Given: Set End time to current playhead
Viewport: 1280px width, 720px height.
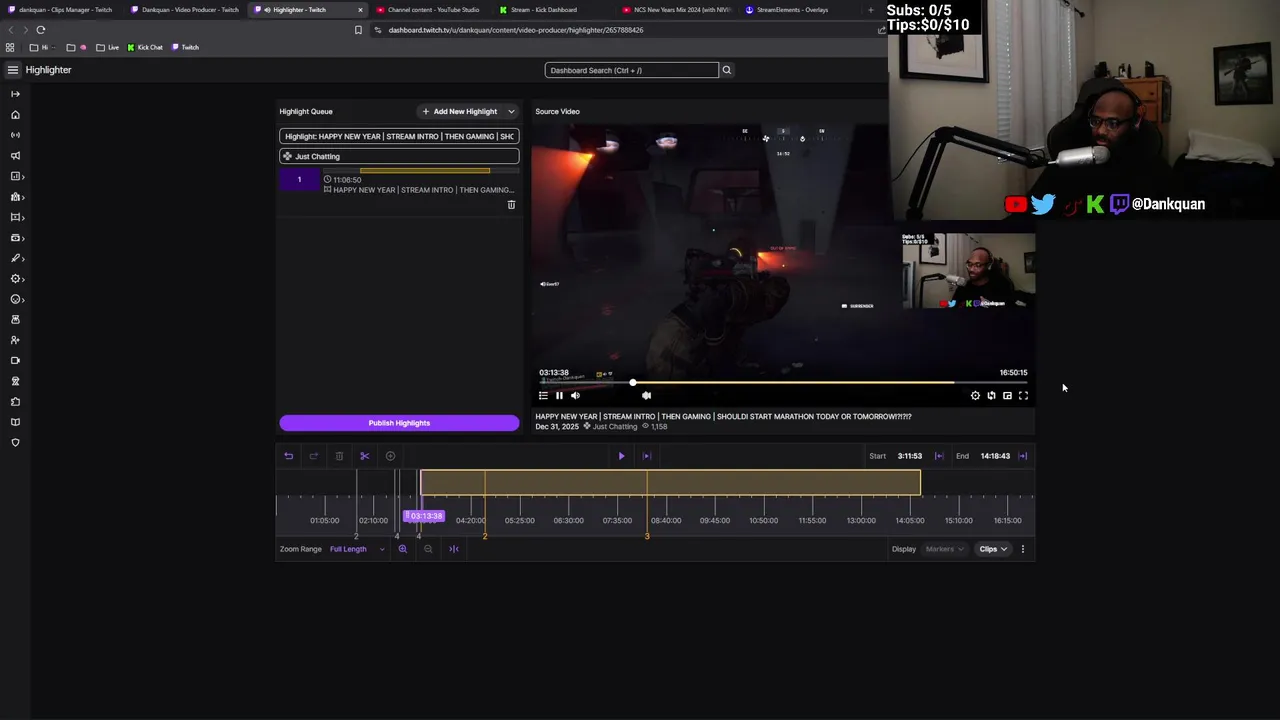Looking at the screenshot, I should 1022,456.
